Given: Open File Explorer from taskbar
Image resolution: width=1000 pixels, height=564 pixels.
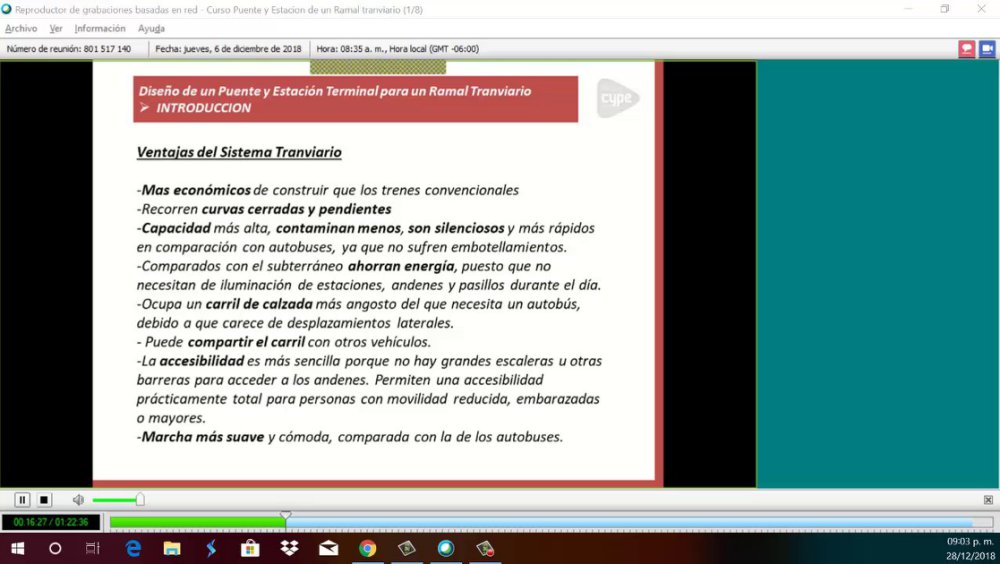Looking at the screenshot, I should [x=172, y=548].
